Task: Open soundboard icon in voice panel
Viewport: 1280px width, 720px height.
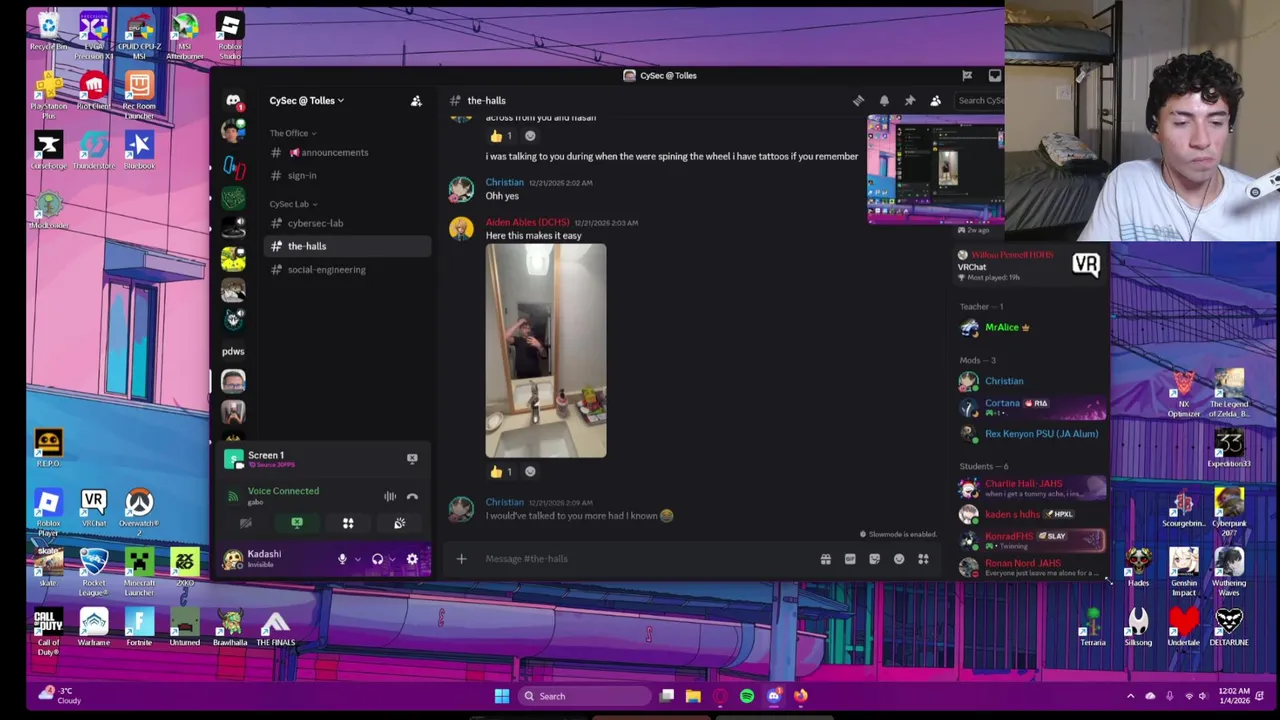Action: coord(399,523)
